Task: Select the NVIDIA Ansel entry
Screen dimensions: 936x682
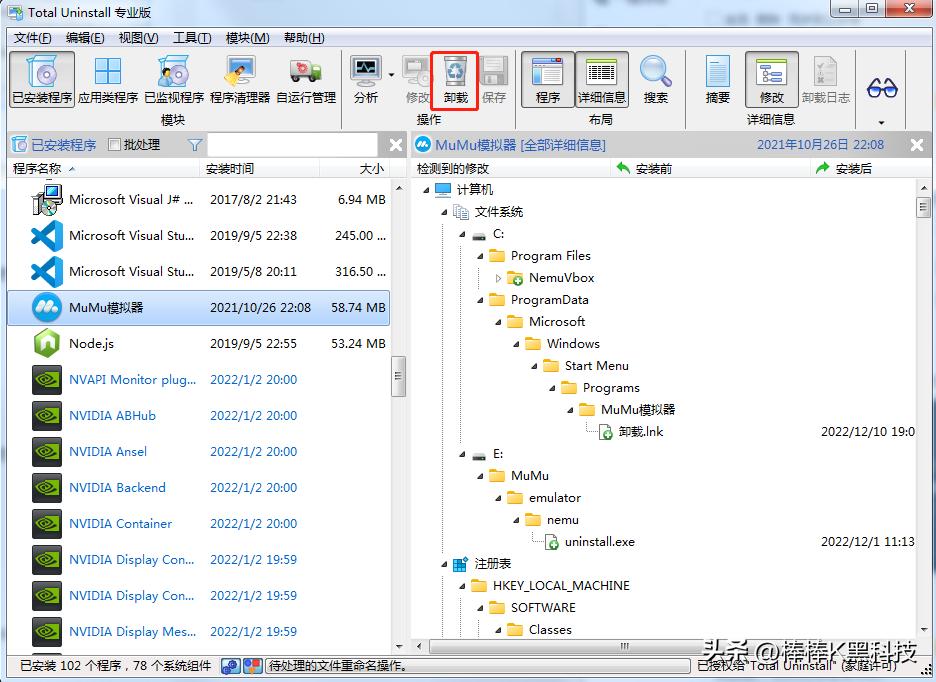Action: pos(198,452)
